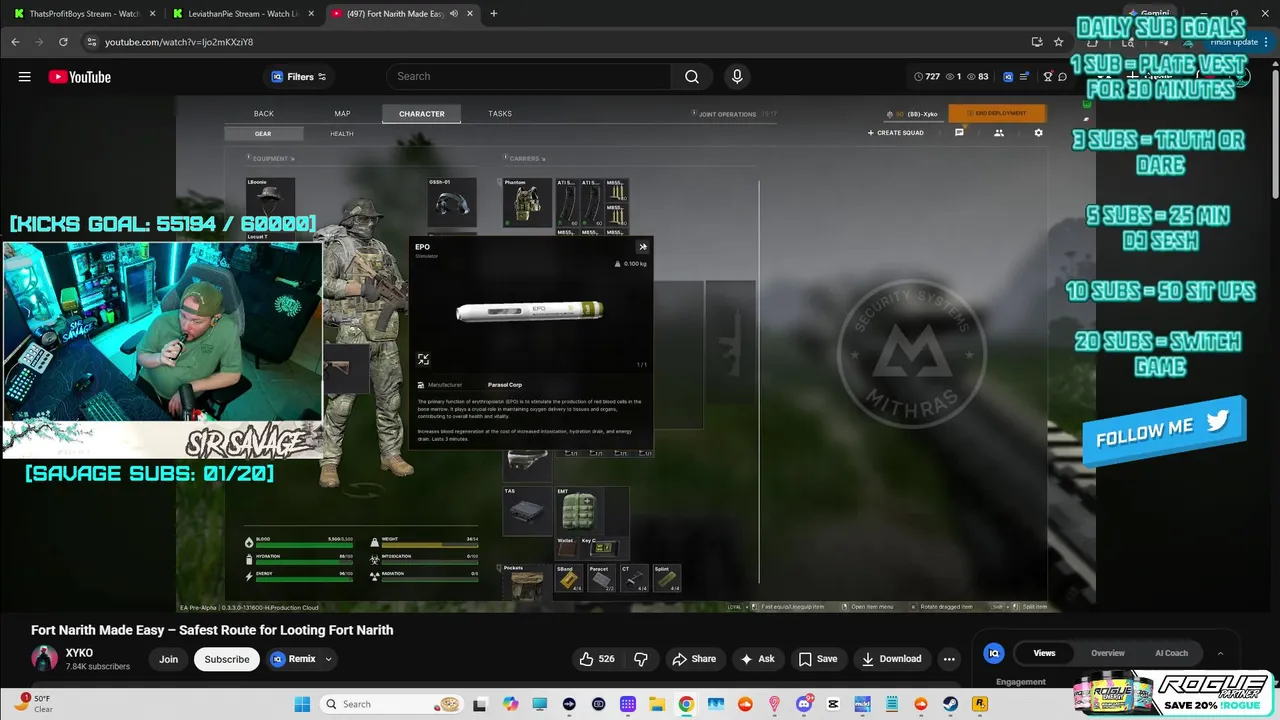Open the Windows Start menu

click(x=301, y=704)
